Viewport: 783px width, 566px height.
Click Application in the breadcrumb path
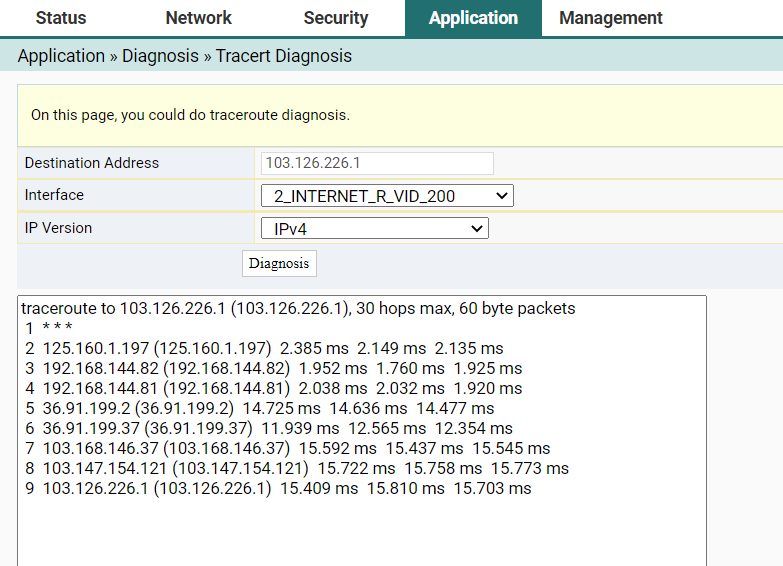(x=61, y=56)
